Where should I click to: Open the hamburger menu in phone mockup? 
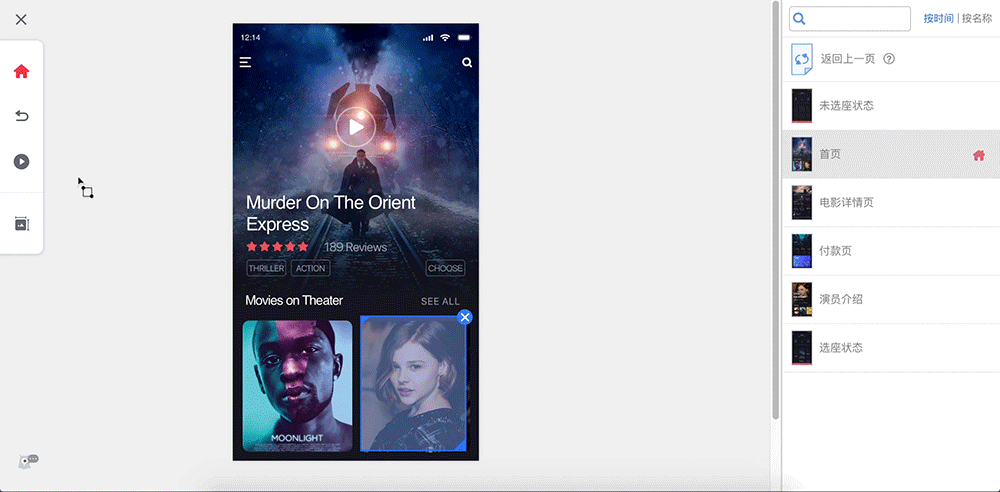(x=245, y=63)
